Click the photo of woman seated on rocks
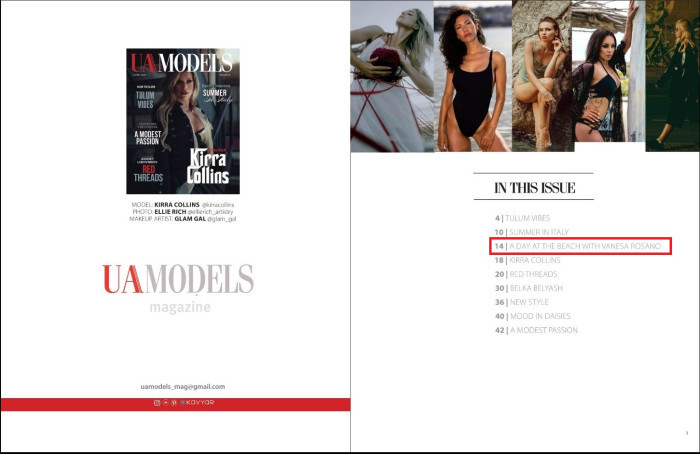 tap(542, 76)
